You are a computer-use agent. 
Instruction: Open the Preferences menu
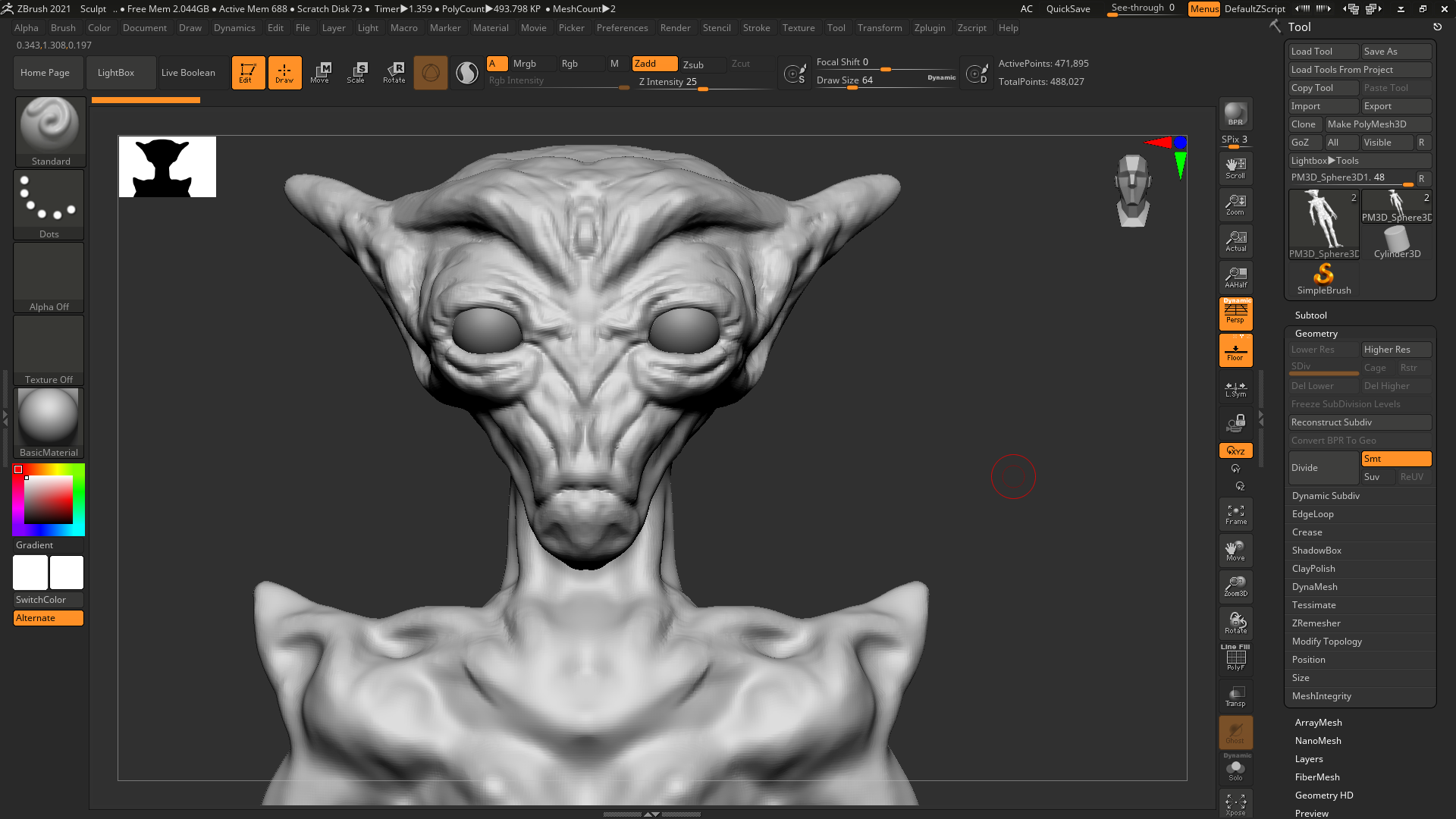click(622, 28)
